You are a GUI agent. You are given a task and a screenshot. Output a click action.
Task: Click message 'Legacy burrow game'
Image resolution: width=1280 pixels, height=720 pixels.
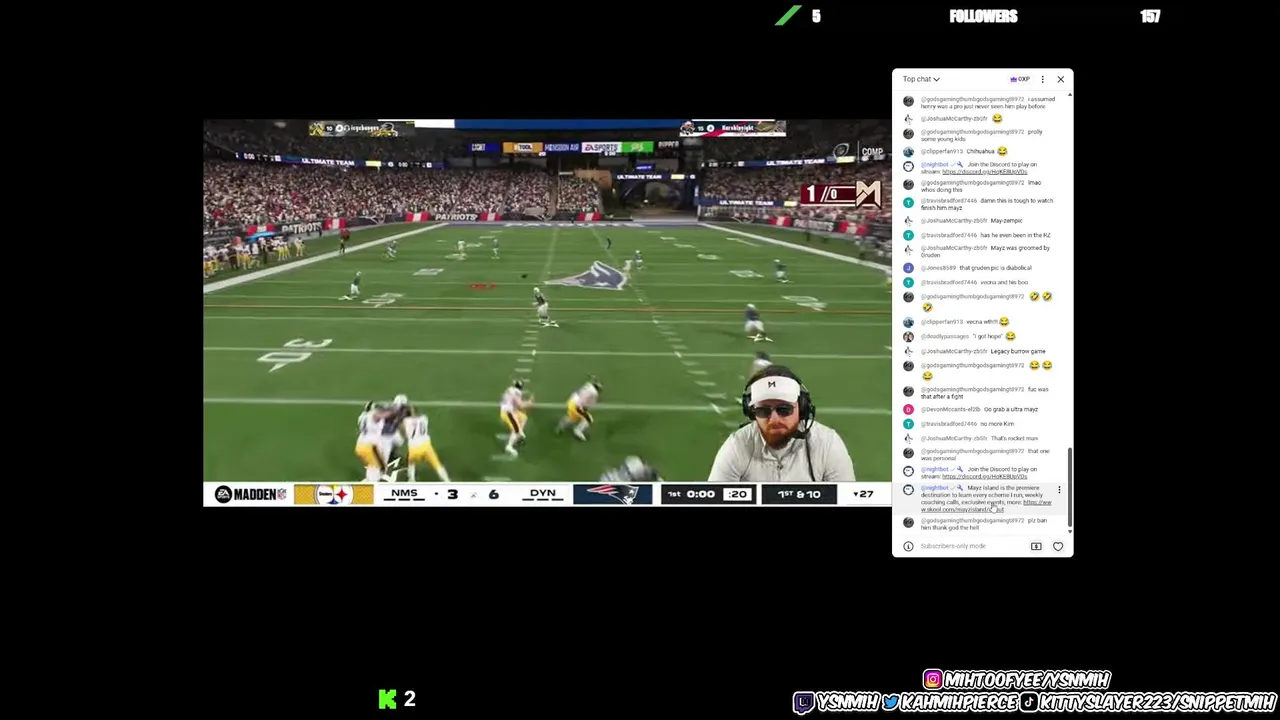click(x=1018, y=351)
